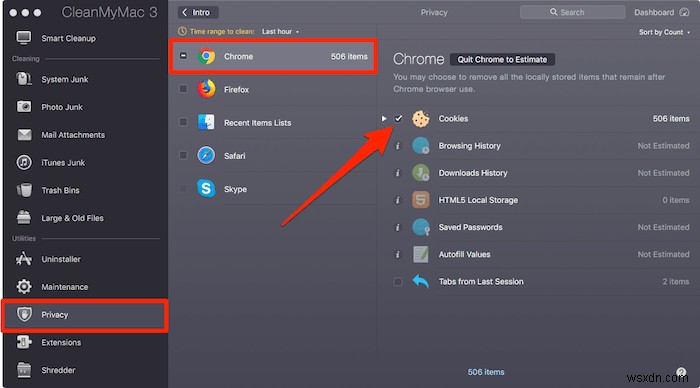The width and height of the screenshot is (700, 388).
Task: Click the Cookies cookie icon
Action: pos(421,118)
